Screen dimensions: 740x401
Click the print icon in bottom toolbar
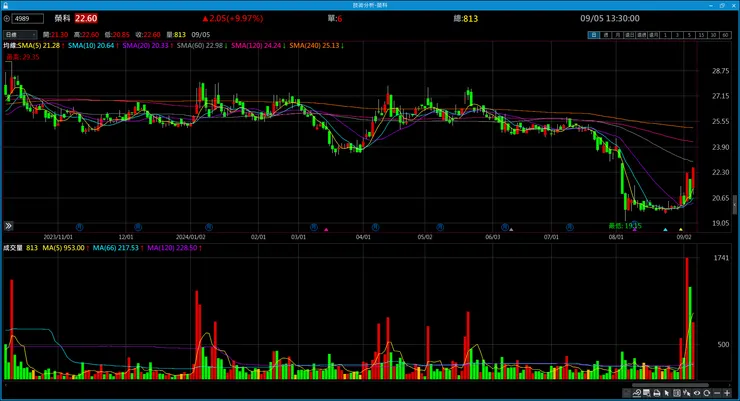656,393
